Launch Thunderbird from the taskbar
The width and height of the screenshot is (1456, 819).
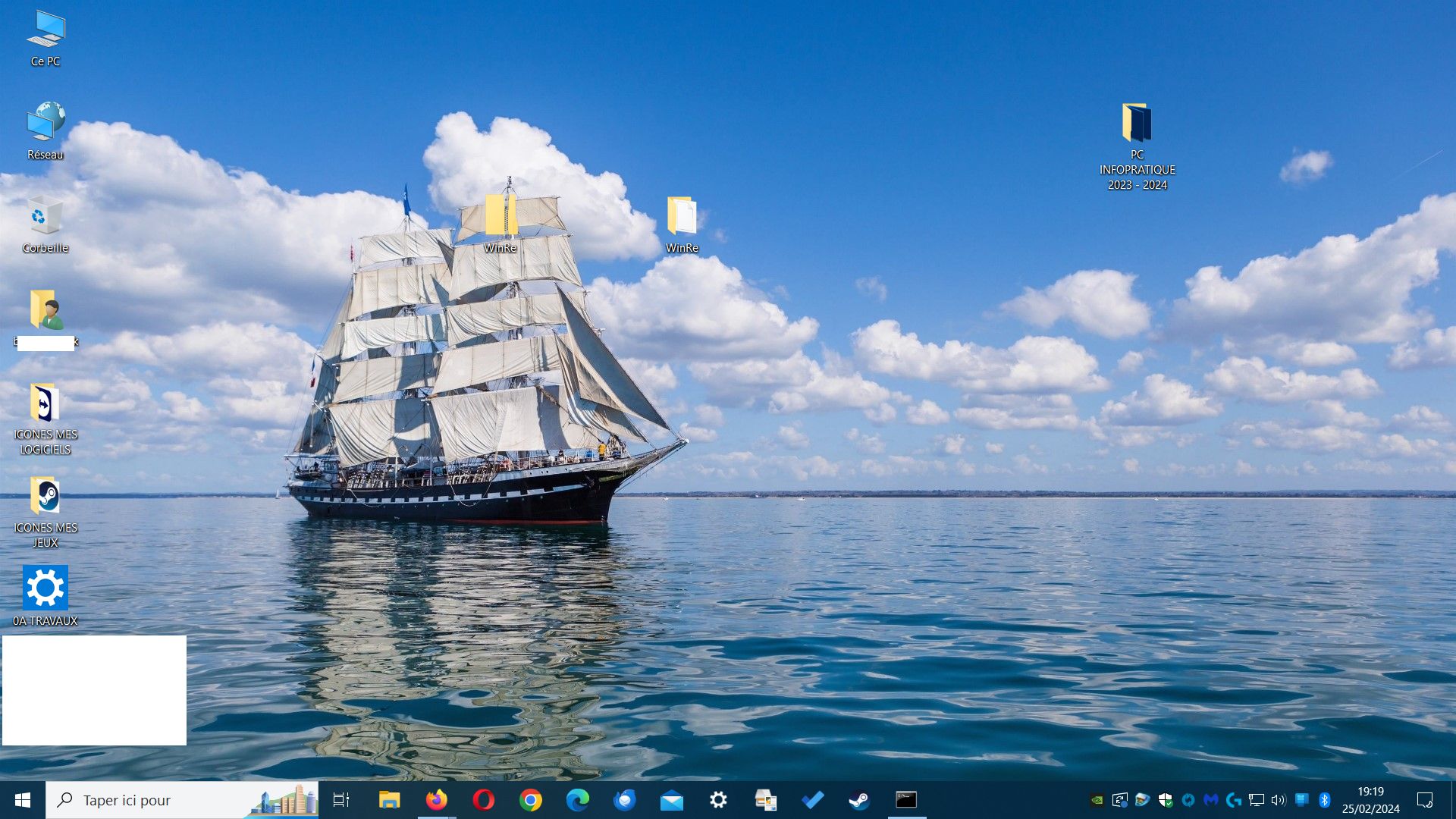[x=625, y=800]
